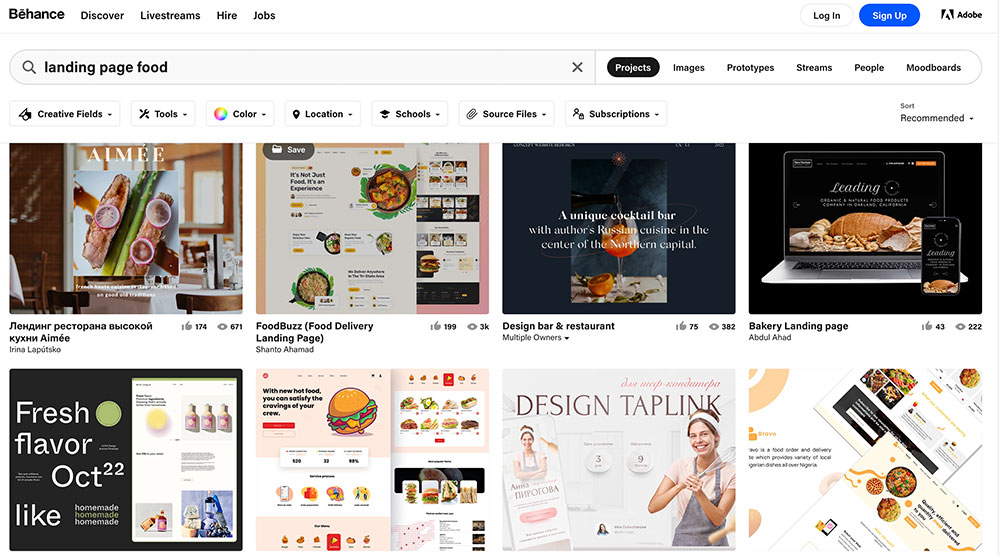1000x556 pixels.
Task: Open FoodBuzz (Food Delivery Landing Page) title
Action: click(314, 332)
